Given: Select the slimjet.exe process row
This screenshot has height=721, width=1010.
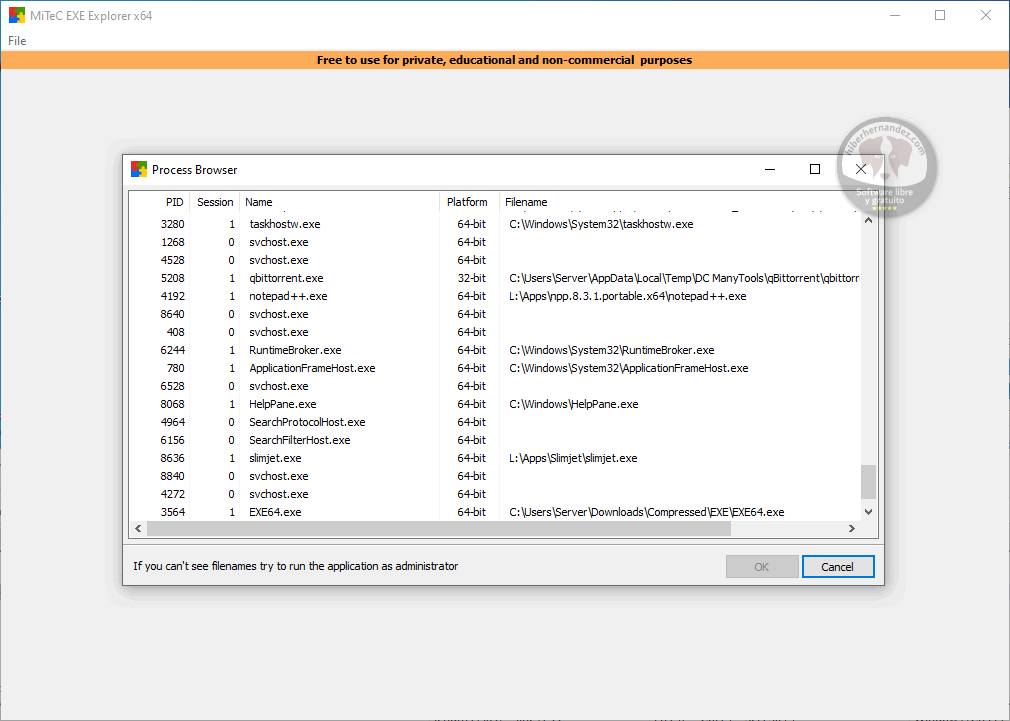Looking at the screenshot, I should coord(495,459).
